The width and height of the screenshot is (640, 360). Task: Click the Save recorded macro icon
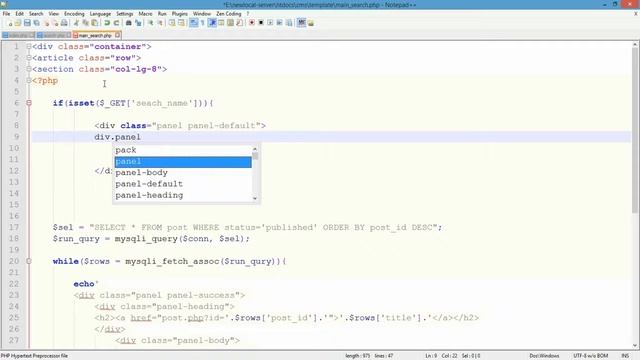(289, 23)
